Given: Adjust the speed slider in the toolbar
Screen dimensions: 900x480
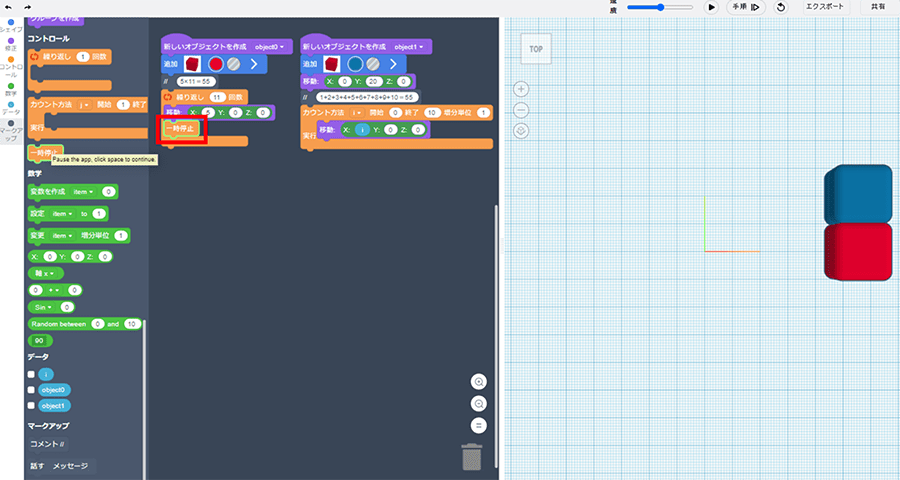Looking at the screenshot, I should point(660,7).
